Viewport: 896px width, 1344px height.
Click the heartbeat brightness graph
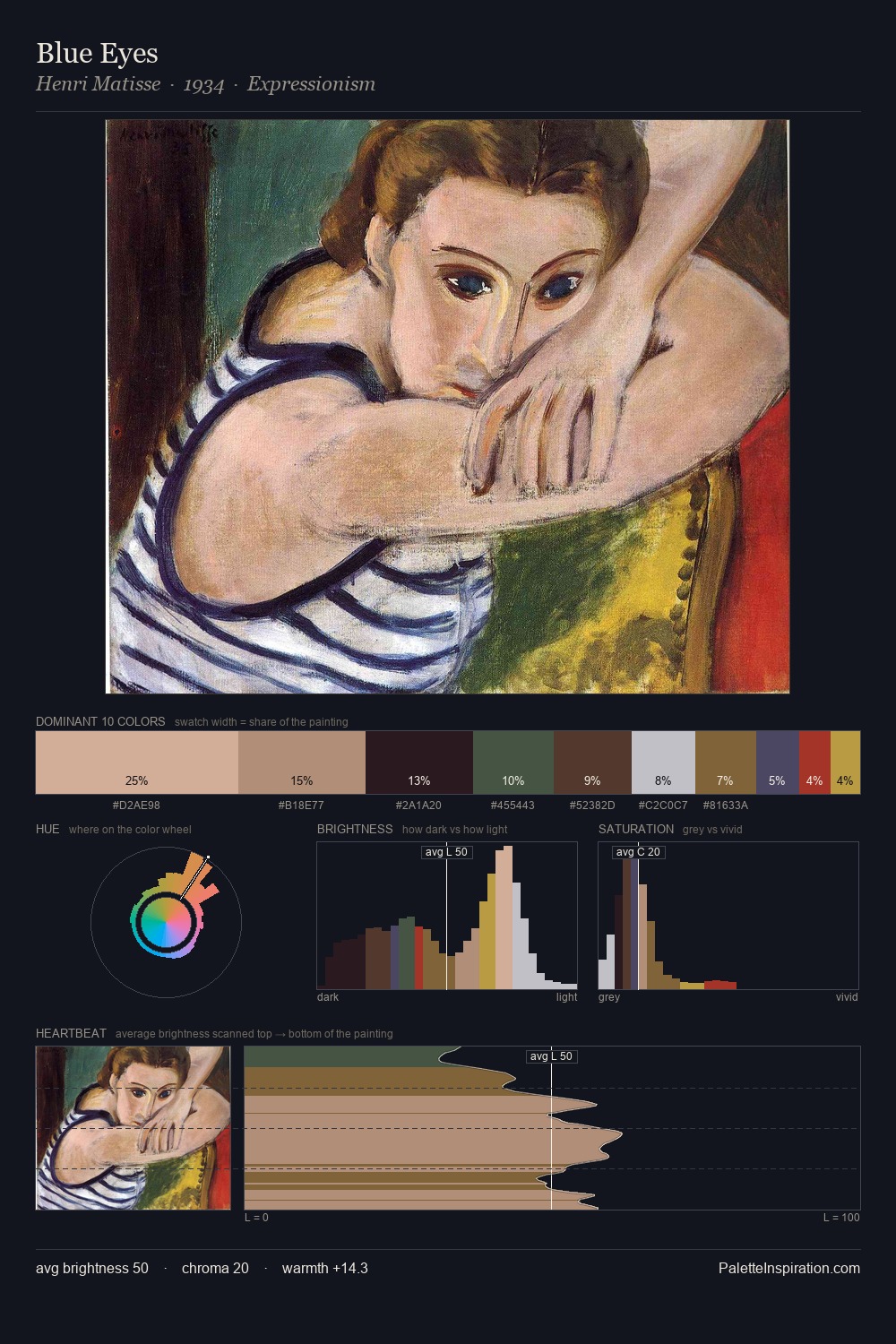(553, 1128)
